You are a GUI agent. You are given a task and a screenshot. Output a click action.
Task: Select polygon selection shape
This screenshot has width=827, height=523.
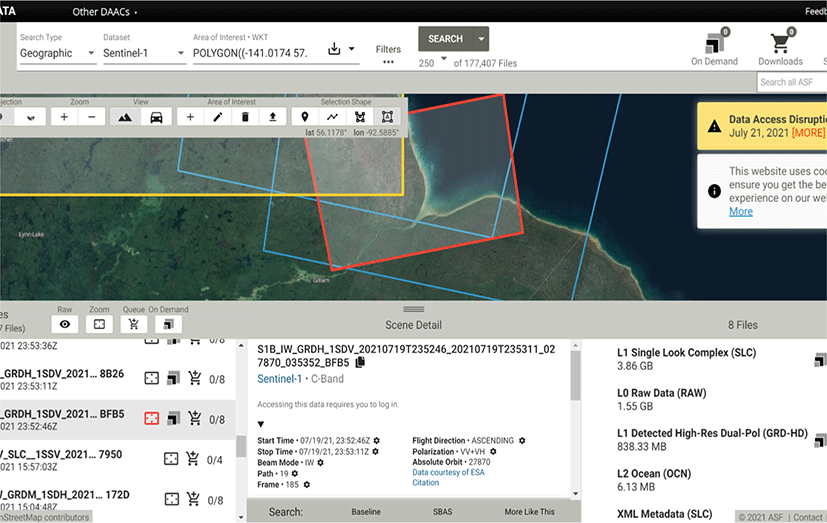[x=360, y=117]
